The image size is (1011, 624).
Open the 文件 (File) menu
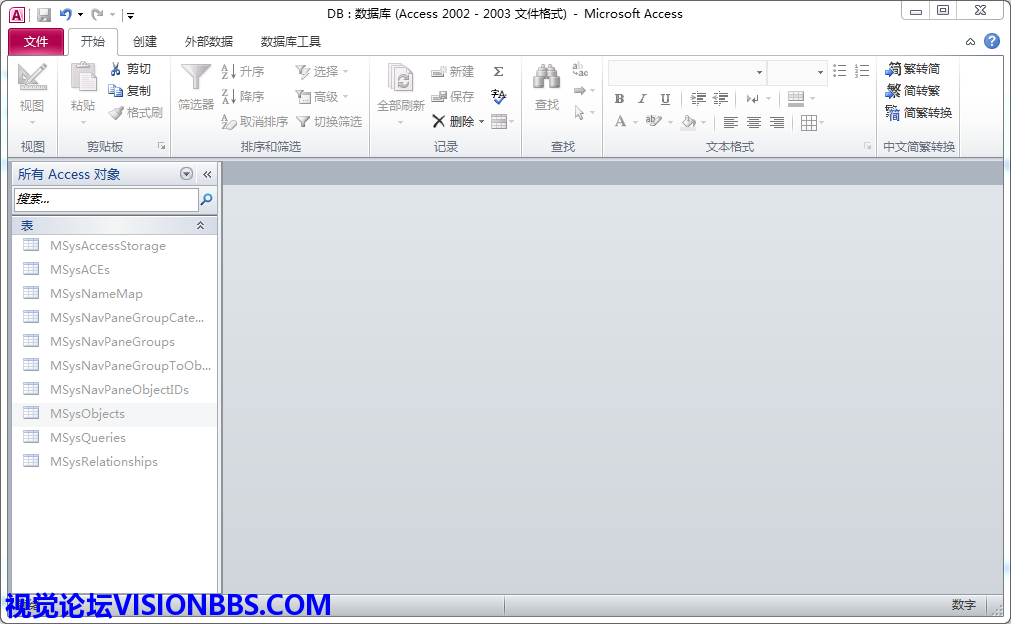click(x=36, y=42)
